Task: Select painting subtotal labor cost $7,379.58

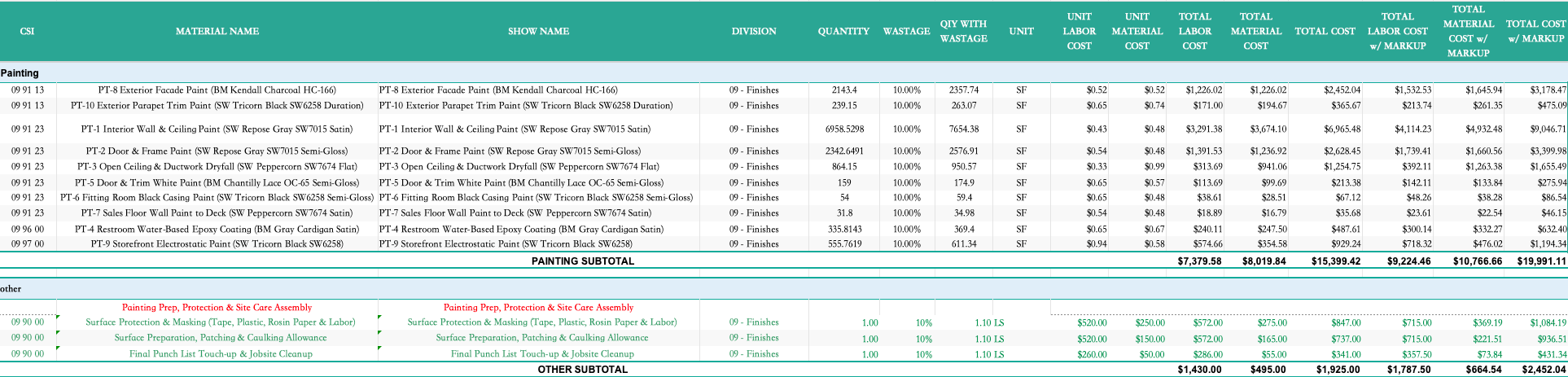Action: [x=1199, y=261]
